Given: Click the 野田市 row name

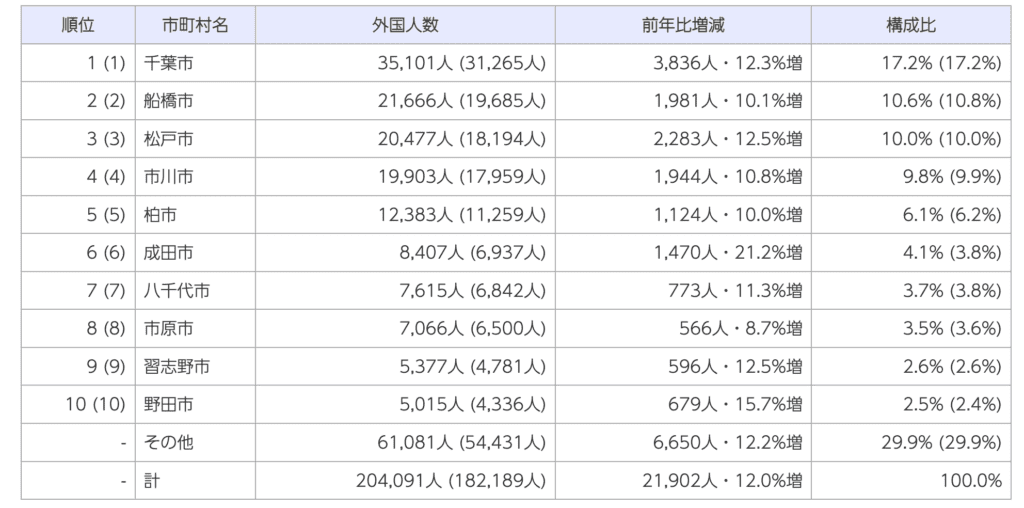Looking at the screenshot, I should tap(169, 405).
